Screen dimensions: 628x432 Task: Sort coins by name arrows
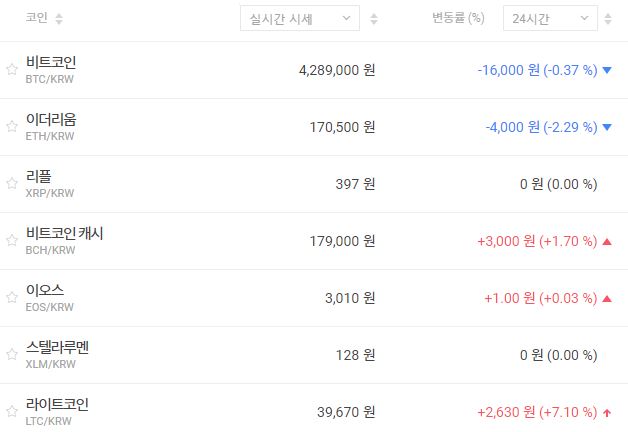click(x=58, y=19)
